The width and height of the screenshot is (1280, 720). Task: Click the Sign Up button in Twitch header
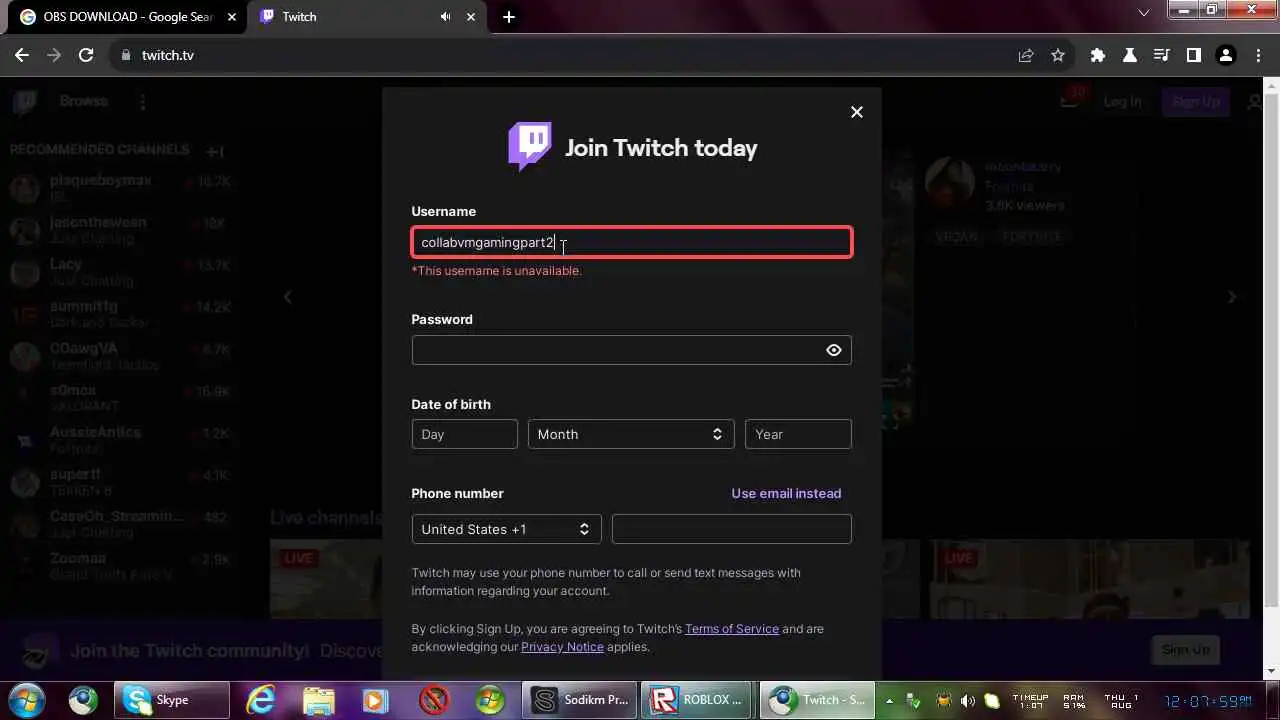(x=1196, y=101)
